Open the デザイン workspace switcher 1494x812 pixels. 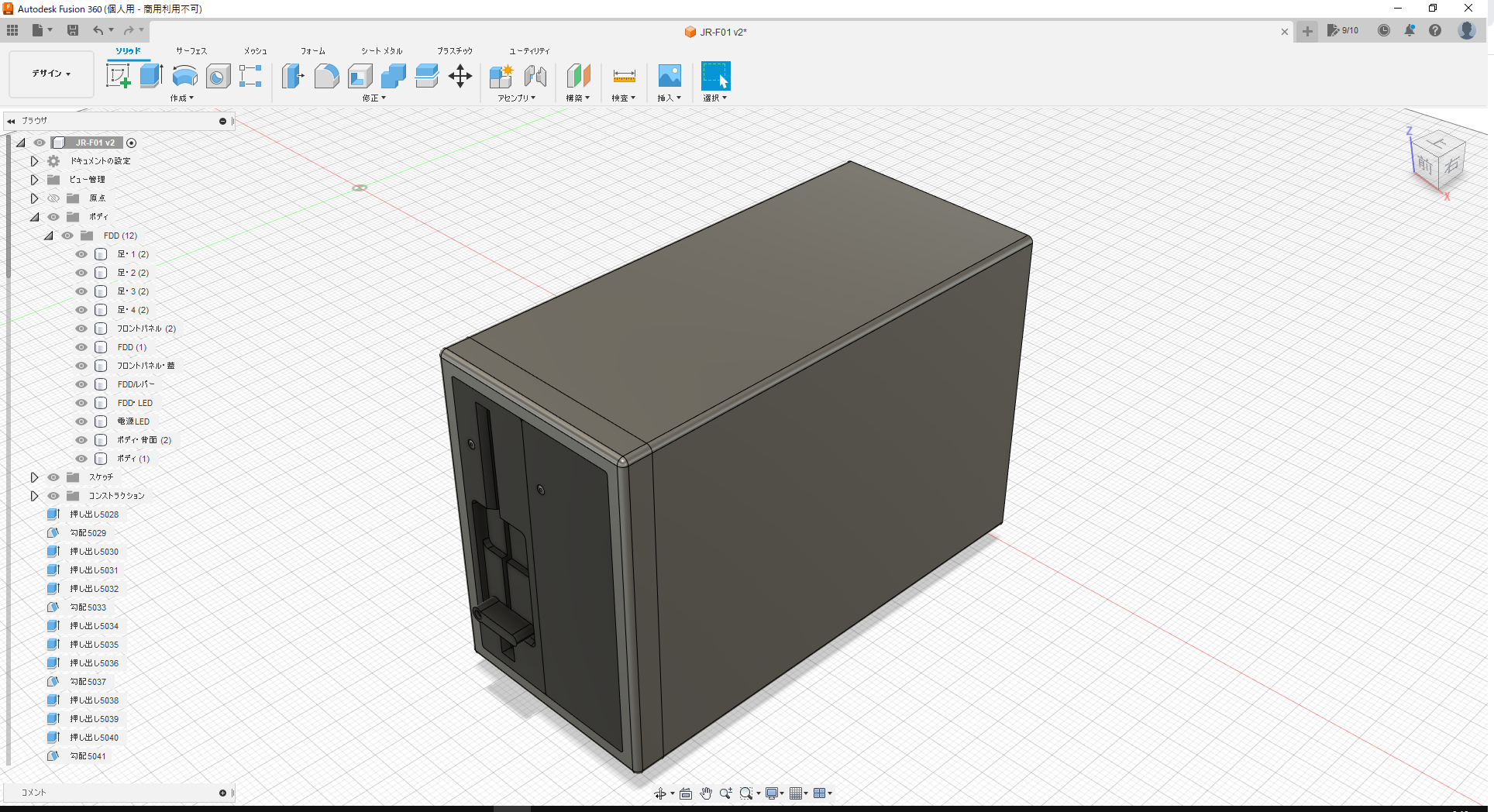click(x=50, y=74)
